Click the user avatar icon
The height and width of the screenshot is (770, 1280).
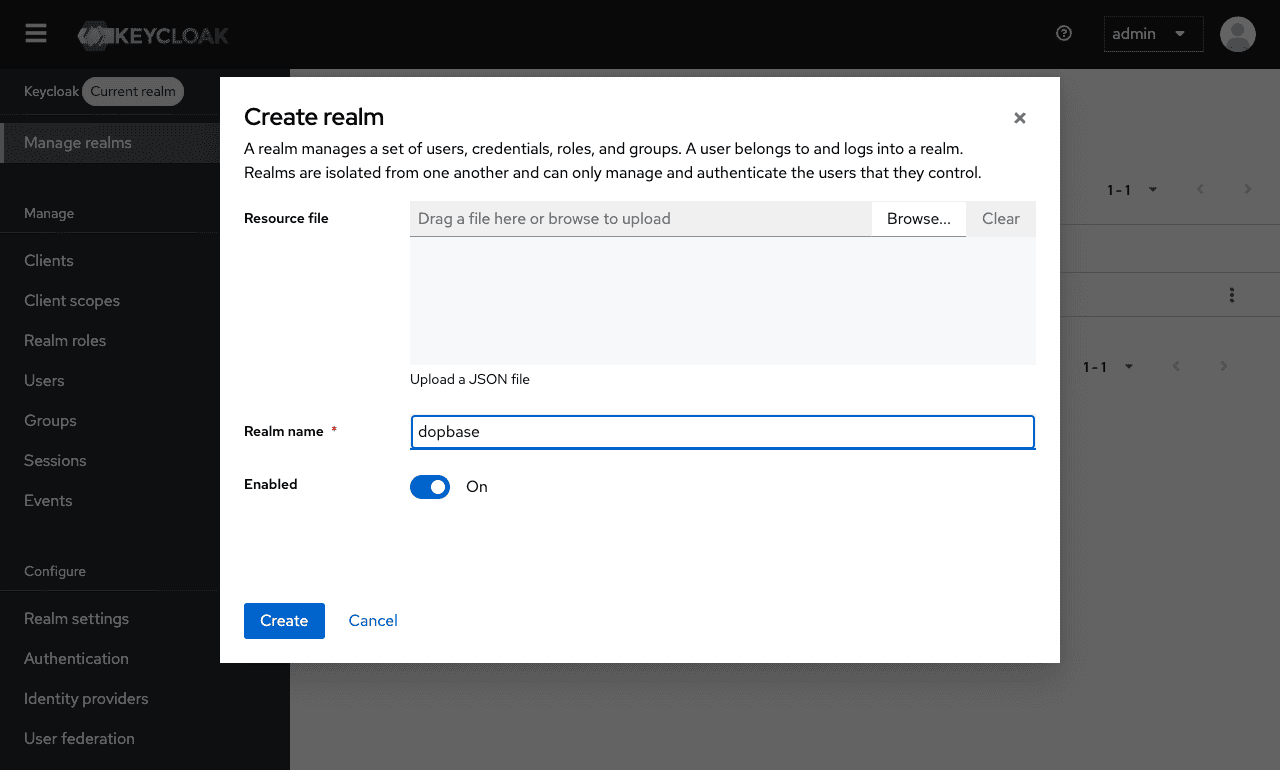point(1238,34)
